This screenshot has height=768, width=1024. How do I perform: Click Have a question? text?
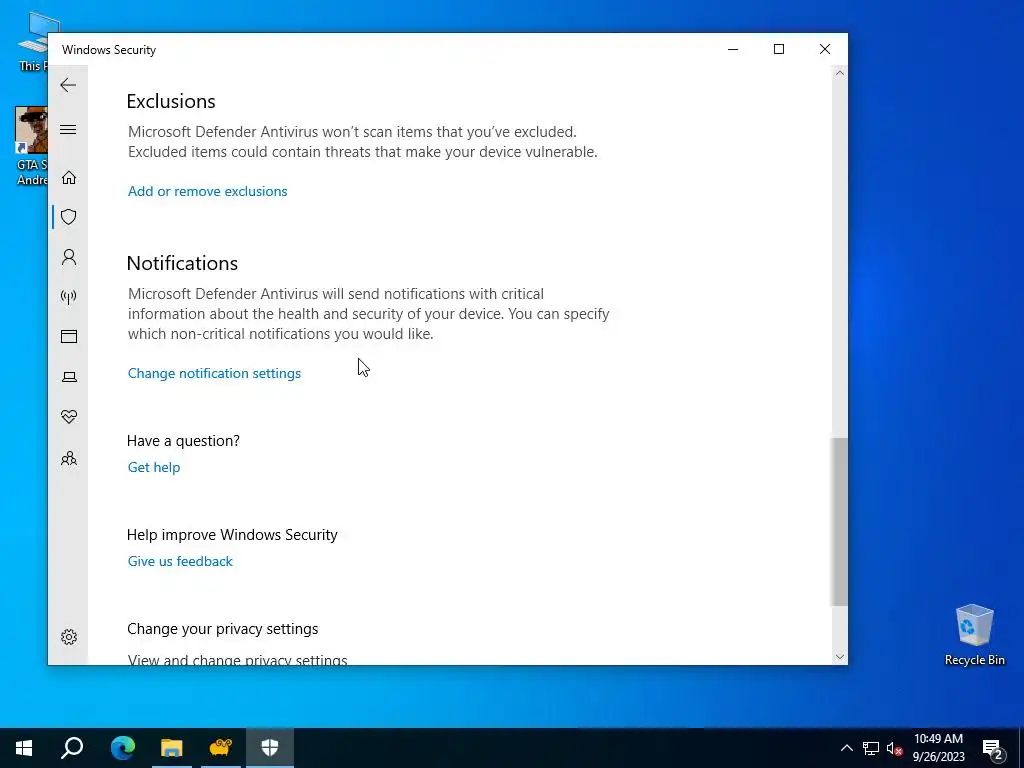[184, 441]
